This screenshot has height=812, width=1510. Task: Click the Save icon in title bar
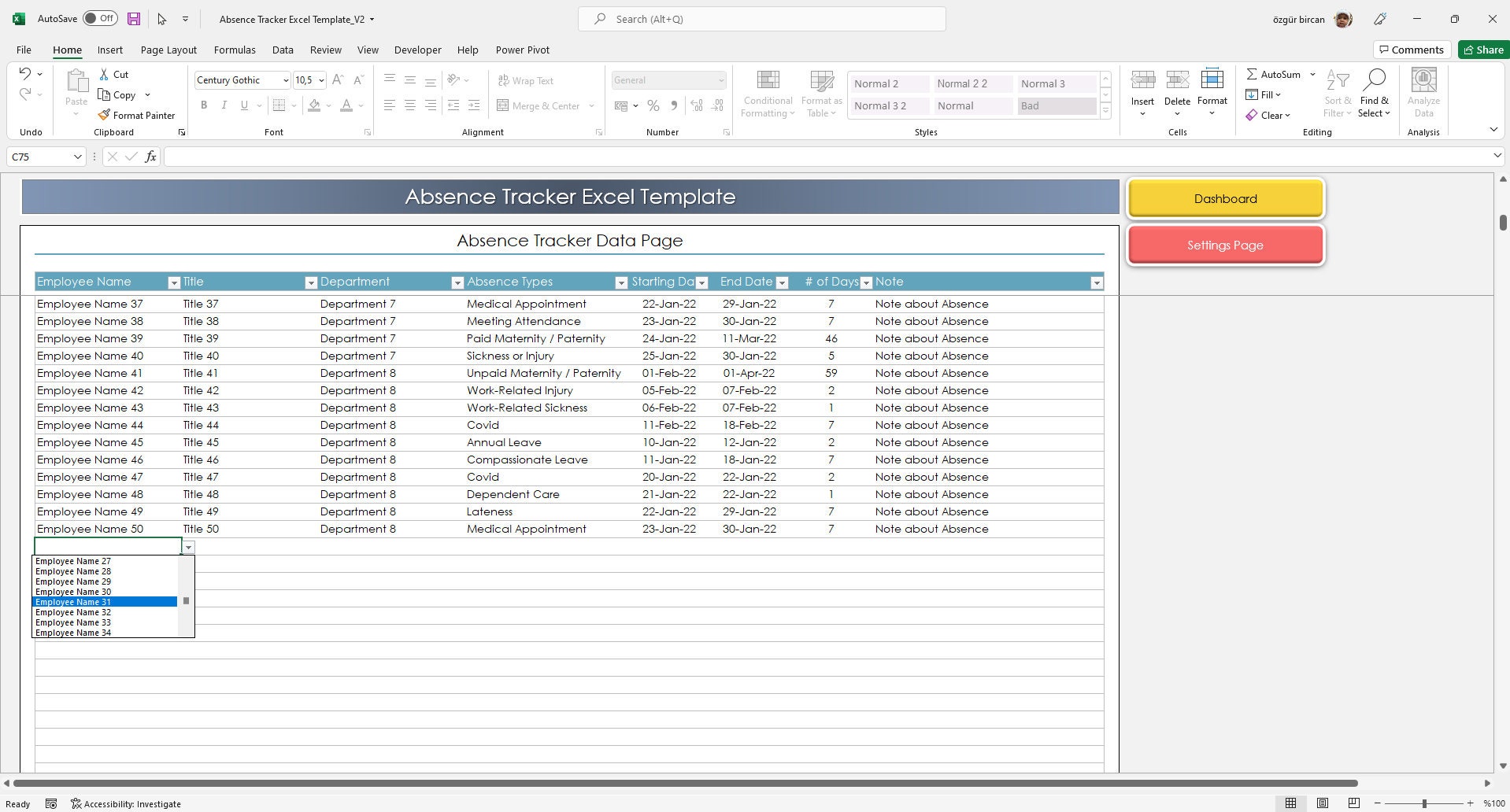tap(134, 19)
